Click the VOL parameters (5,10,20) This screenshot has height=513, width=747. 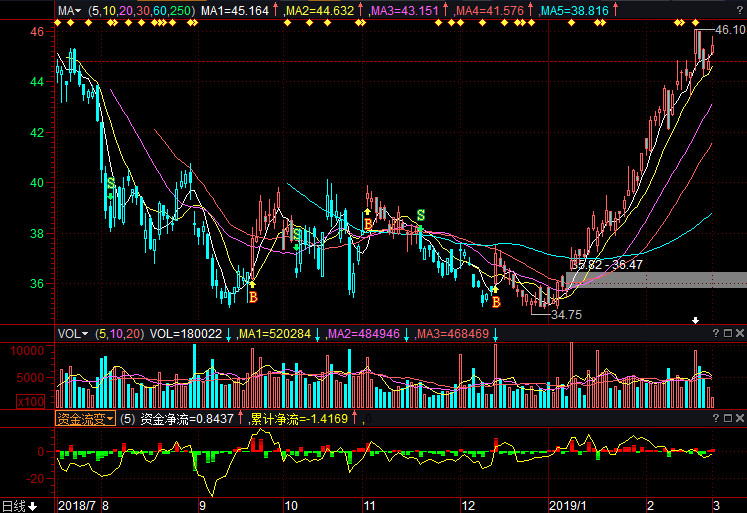(118, 333)
